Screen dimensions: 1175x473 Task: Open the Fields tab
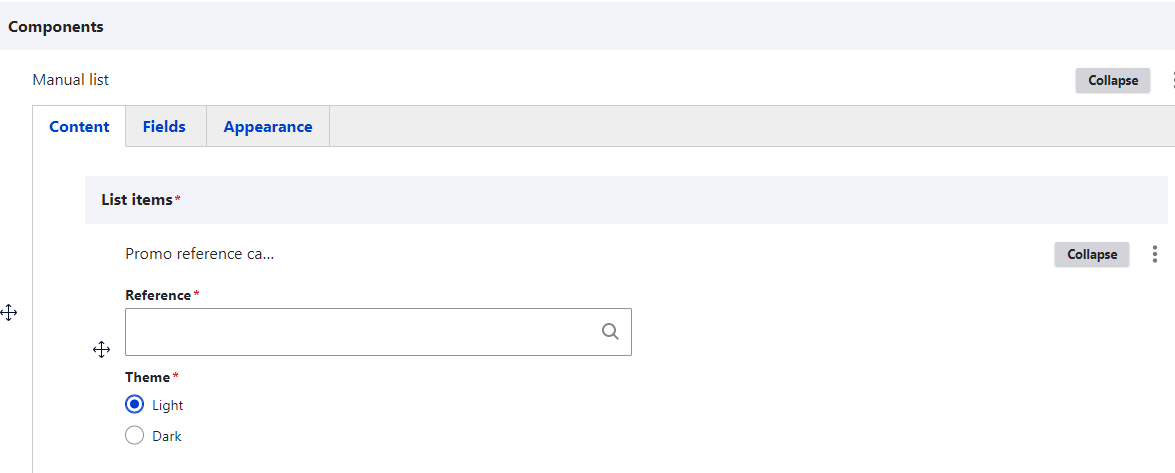click(164, 127)
